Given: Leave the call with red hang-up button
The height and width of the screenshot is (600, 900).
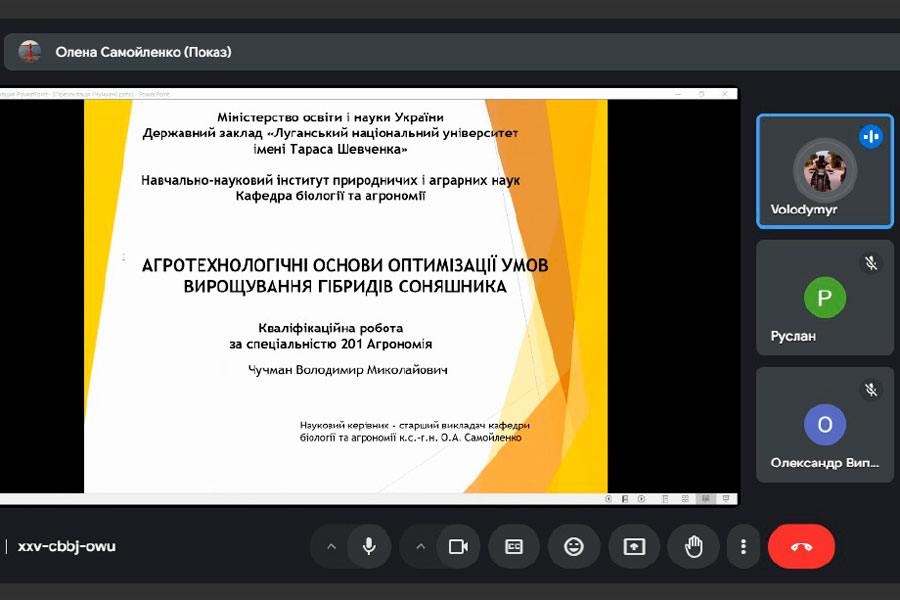Looking at the screenshot, I should (x=801, y=546).
